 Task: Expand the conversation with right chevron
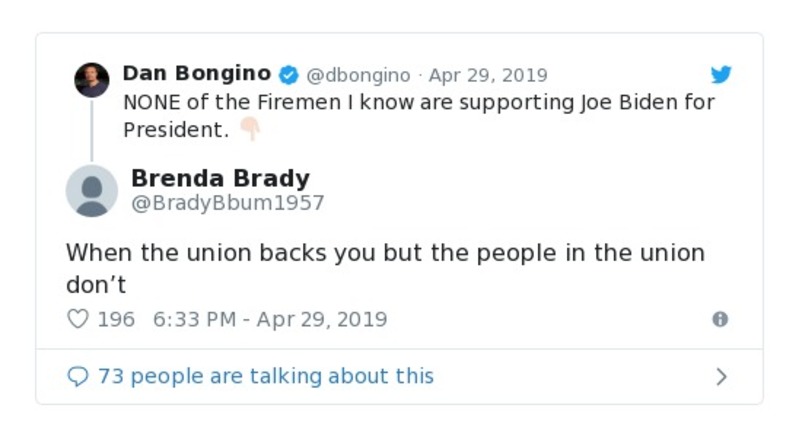722,377
